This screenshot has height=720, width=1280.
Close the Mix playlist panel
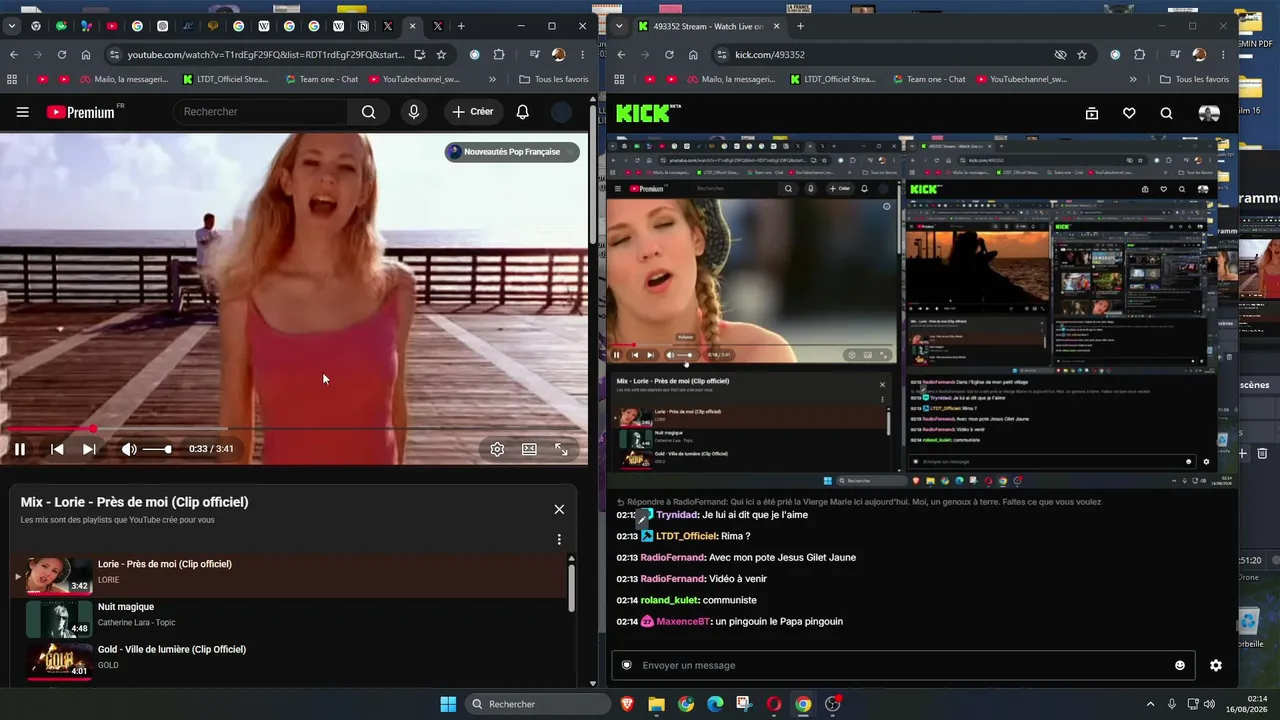tap(559, 509)
